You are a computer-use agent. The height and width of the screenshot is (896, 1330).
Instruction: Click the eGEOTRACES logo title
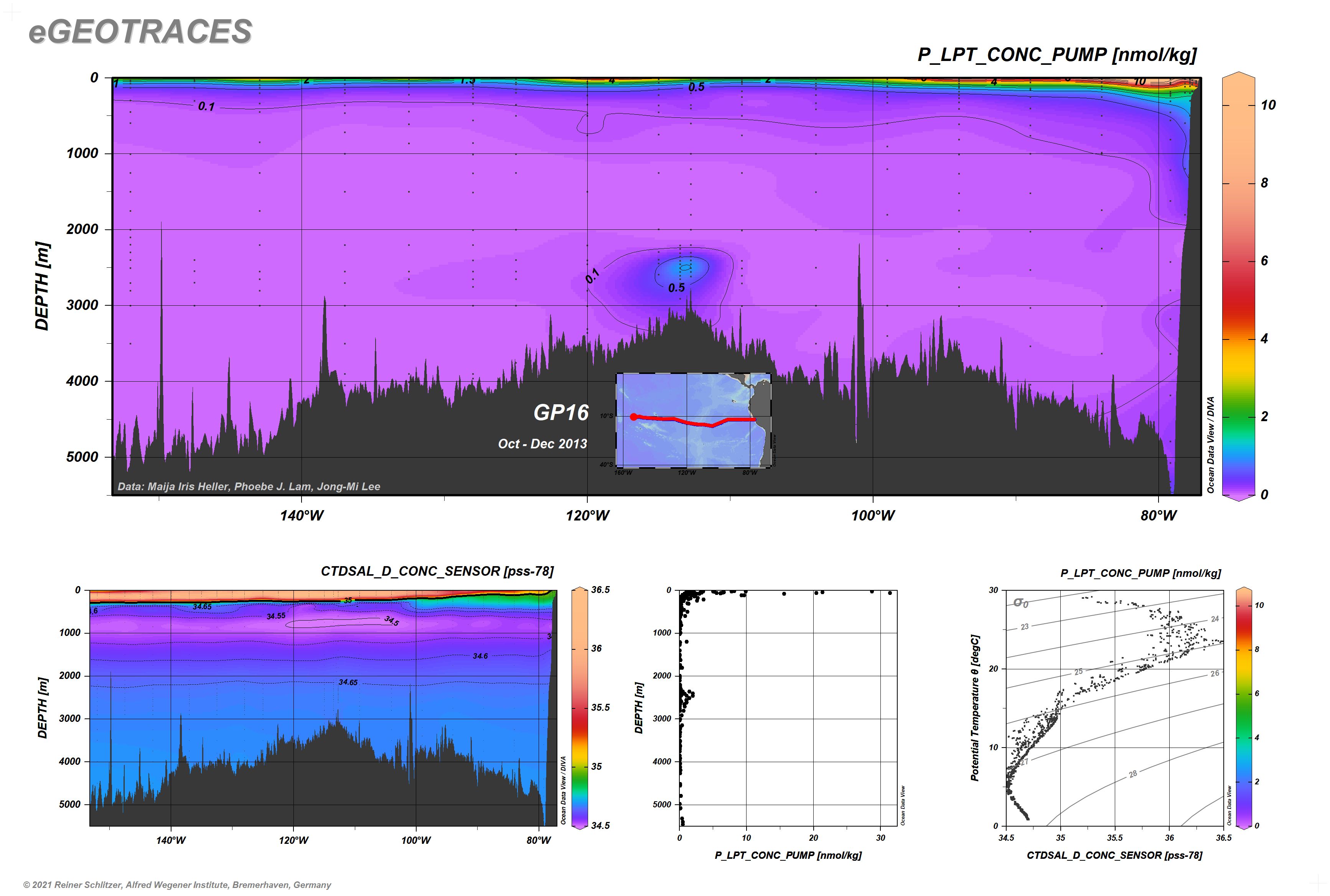pyautogui.click(x=140, y=32)
